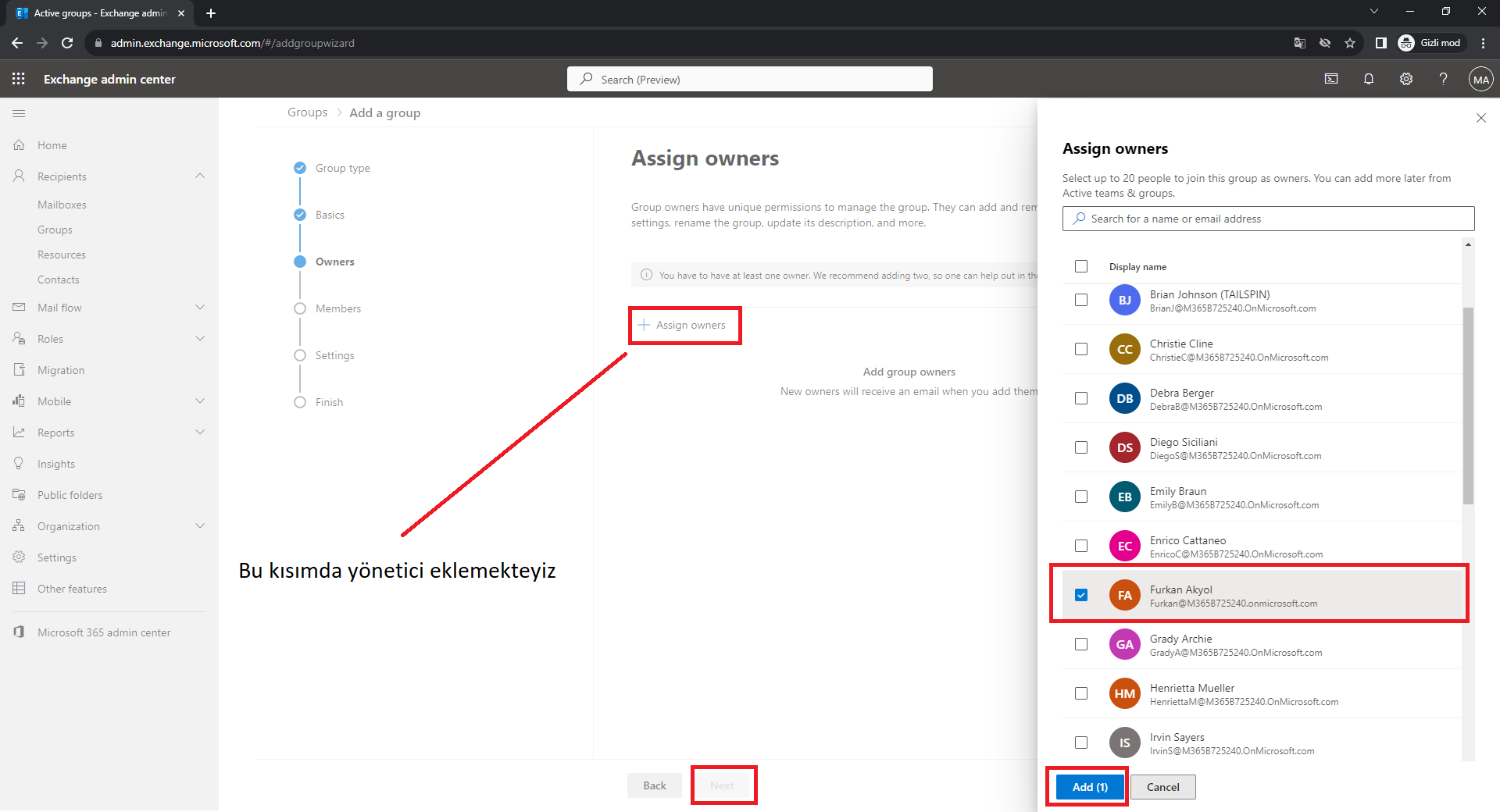The height and width of the screenshot is (812, 1500).
Task: Click the name or email search field
Action: pos(1268,219)
